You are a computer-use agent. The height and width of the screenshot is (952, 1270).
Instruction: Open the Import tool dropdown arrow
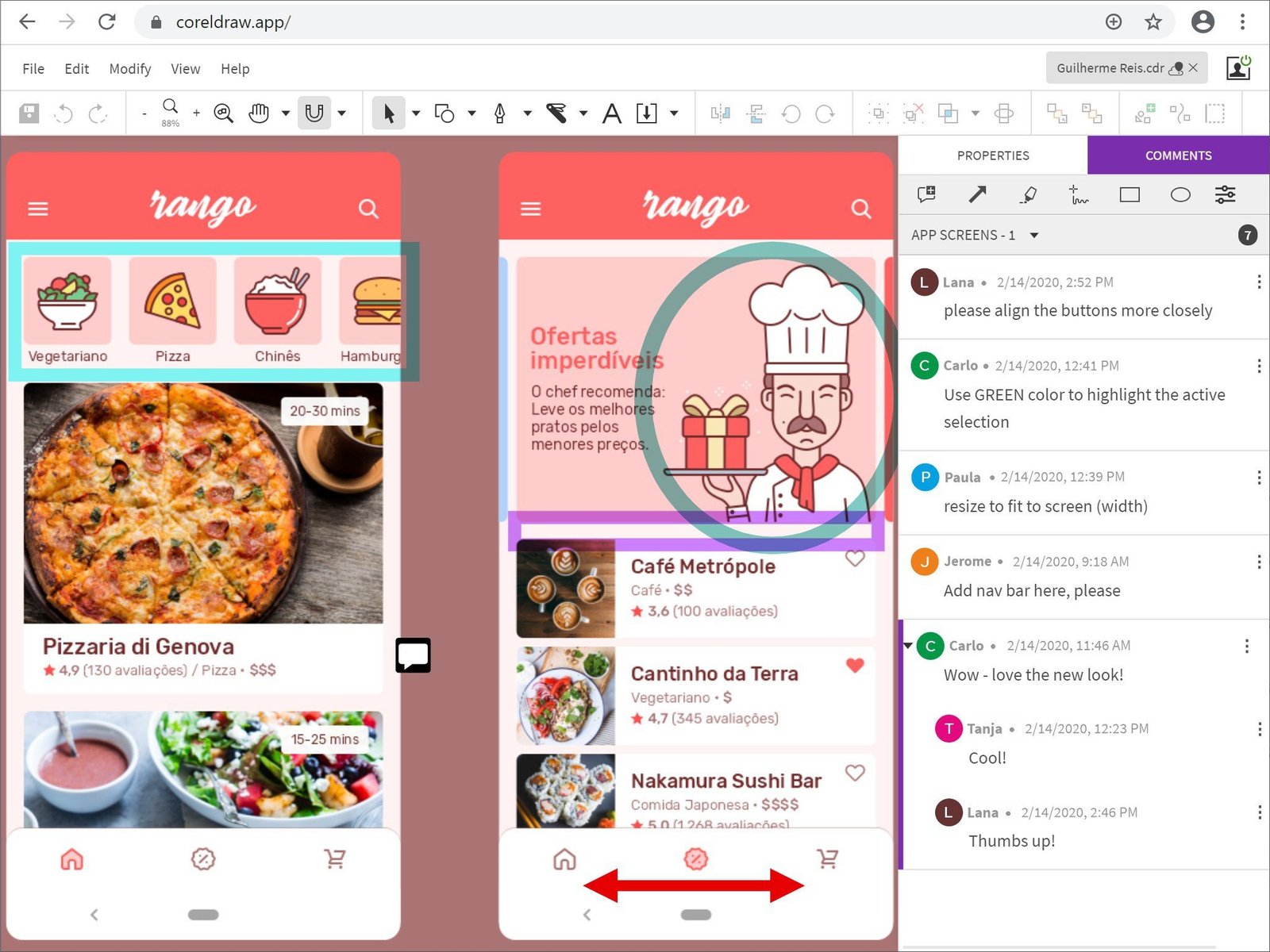[674, 113]
